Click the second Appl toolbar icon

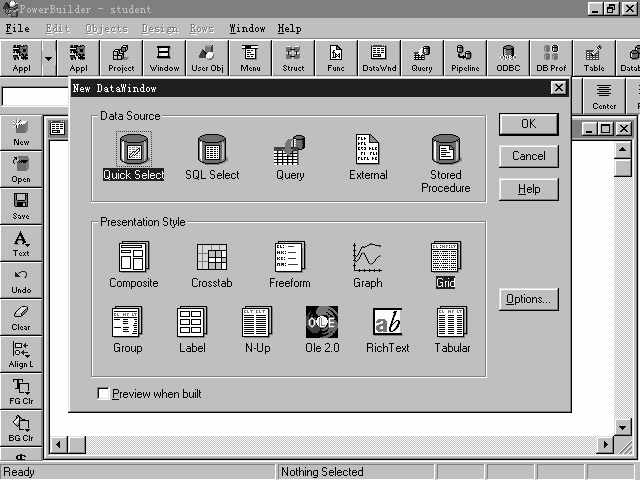tap(78, 58)
